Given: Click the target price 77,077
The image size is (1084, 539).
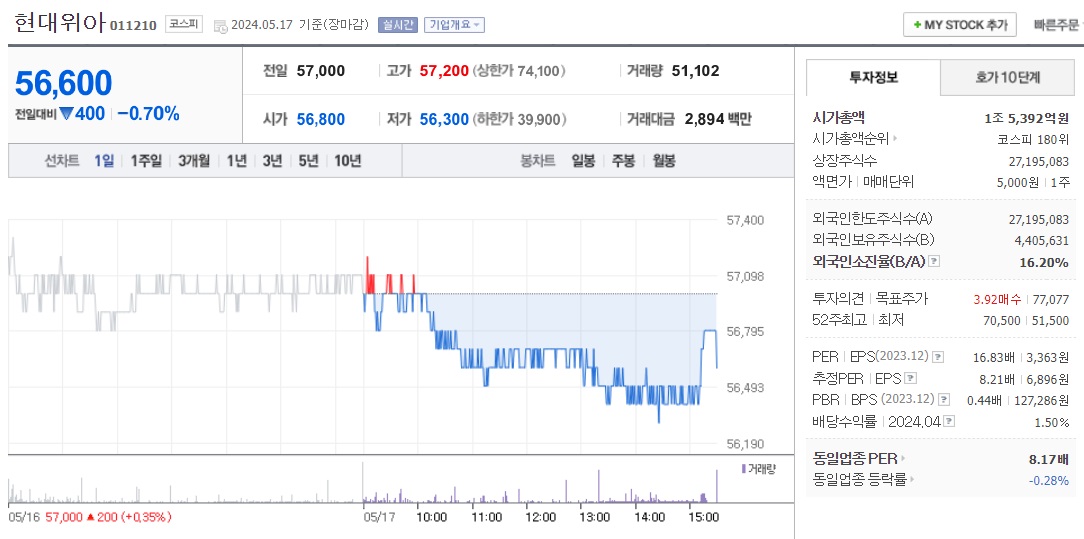Looking at the screenshot, I should click(1051, 299).
